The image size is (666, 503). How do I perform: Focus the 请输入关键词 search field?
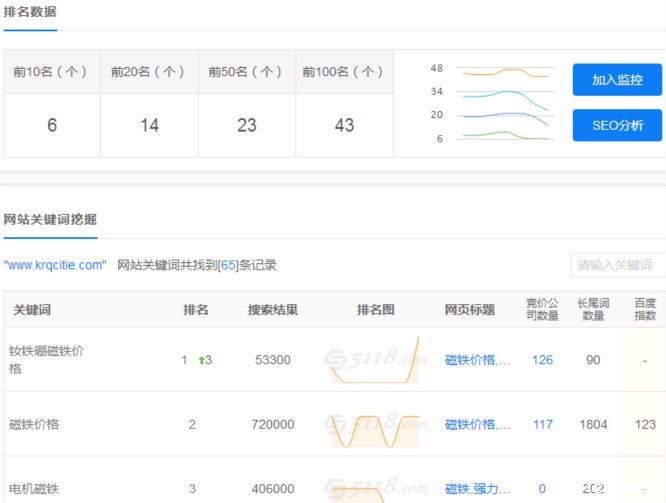[x=616, y=265]
